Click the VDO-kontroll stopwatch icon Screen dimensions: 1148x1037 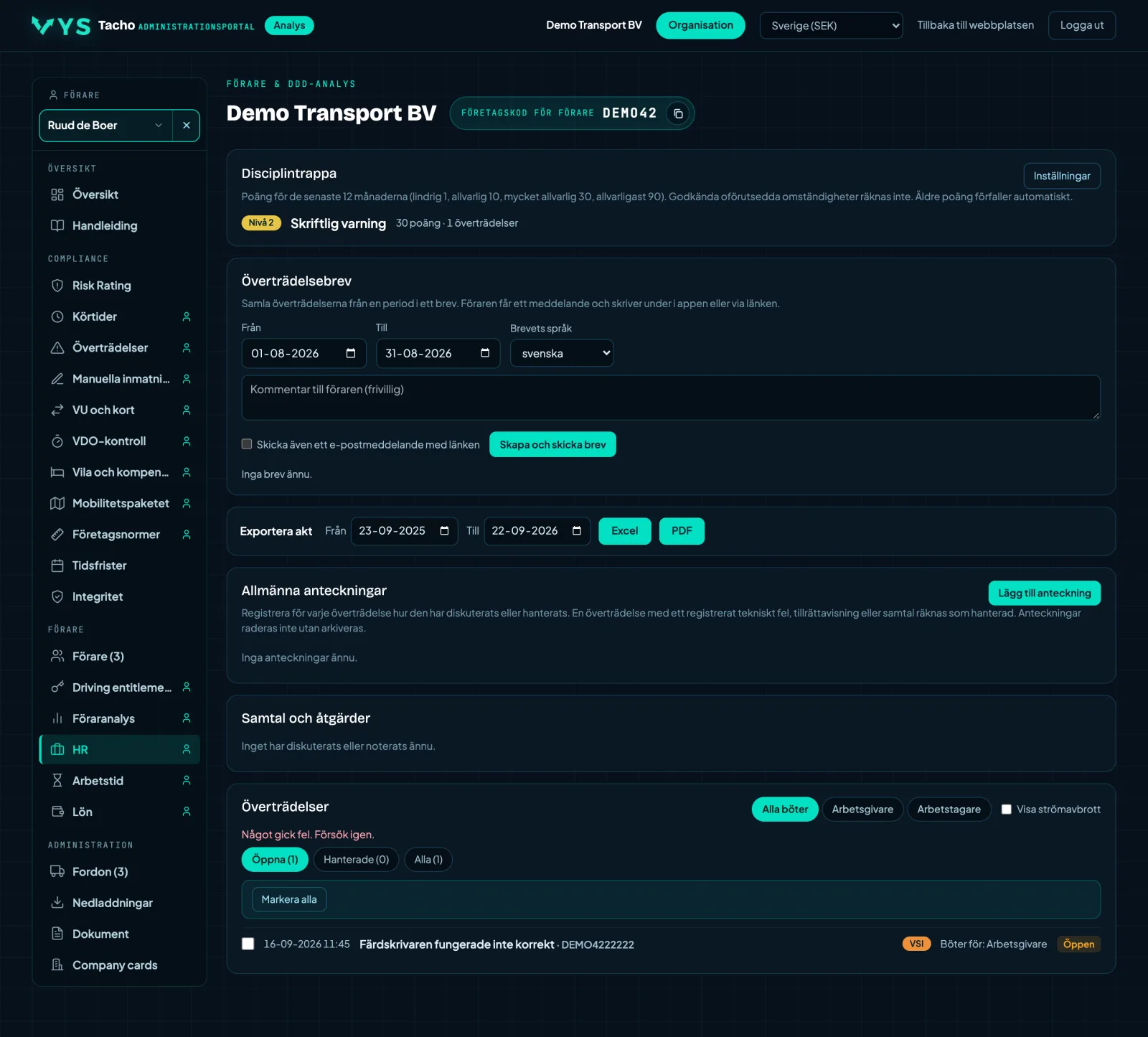pyautogui.click(x=57, y=441)
